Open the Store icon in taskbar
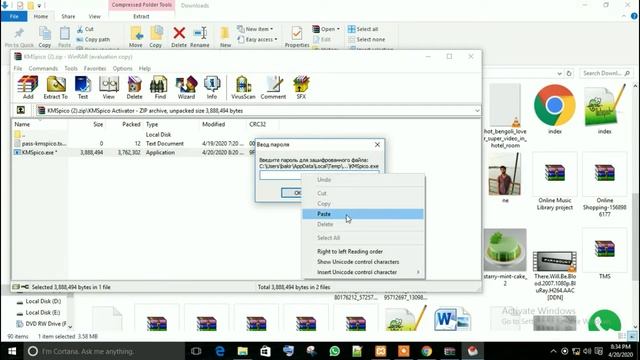The height and width of the screenshot is (360, 640). (265, 351)
